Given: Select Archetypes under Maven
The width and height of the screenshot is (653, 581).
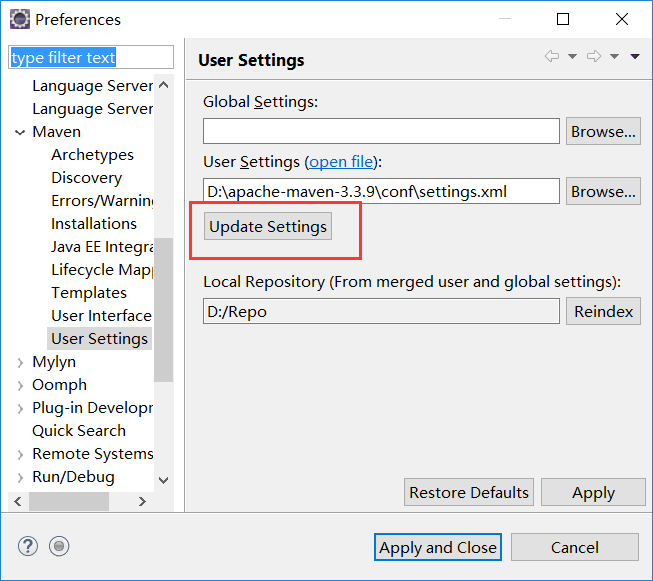Looking at the screenshot, I should [92, 155].
